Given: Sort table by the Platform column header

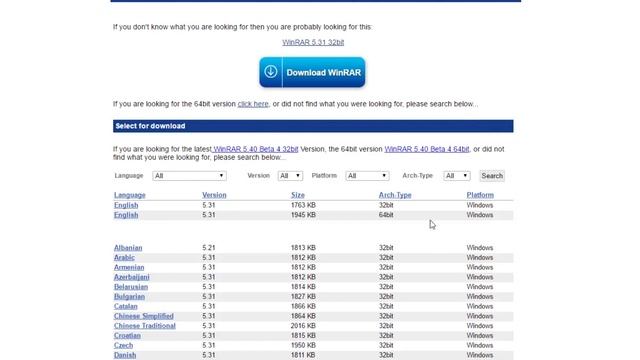Looking at the screenshot, I should pos(480,195).
